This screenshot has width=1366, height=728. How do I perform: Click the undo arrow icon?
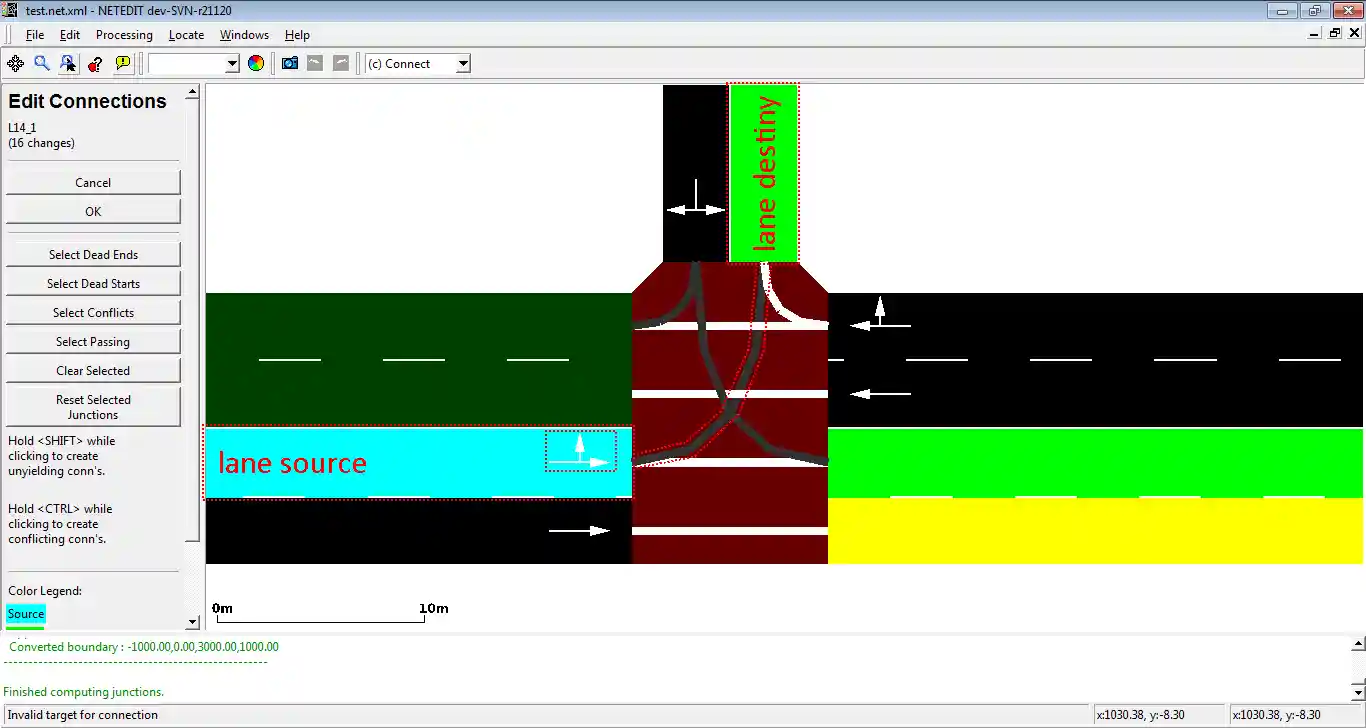click(315, 64)
